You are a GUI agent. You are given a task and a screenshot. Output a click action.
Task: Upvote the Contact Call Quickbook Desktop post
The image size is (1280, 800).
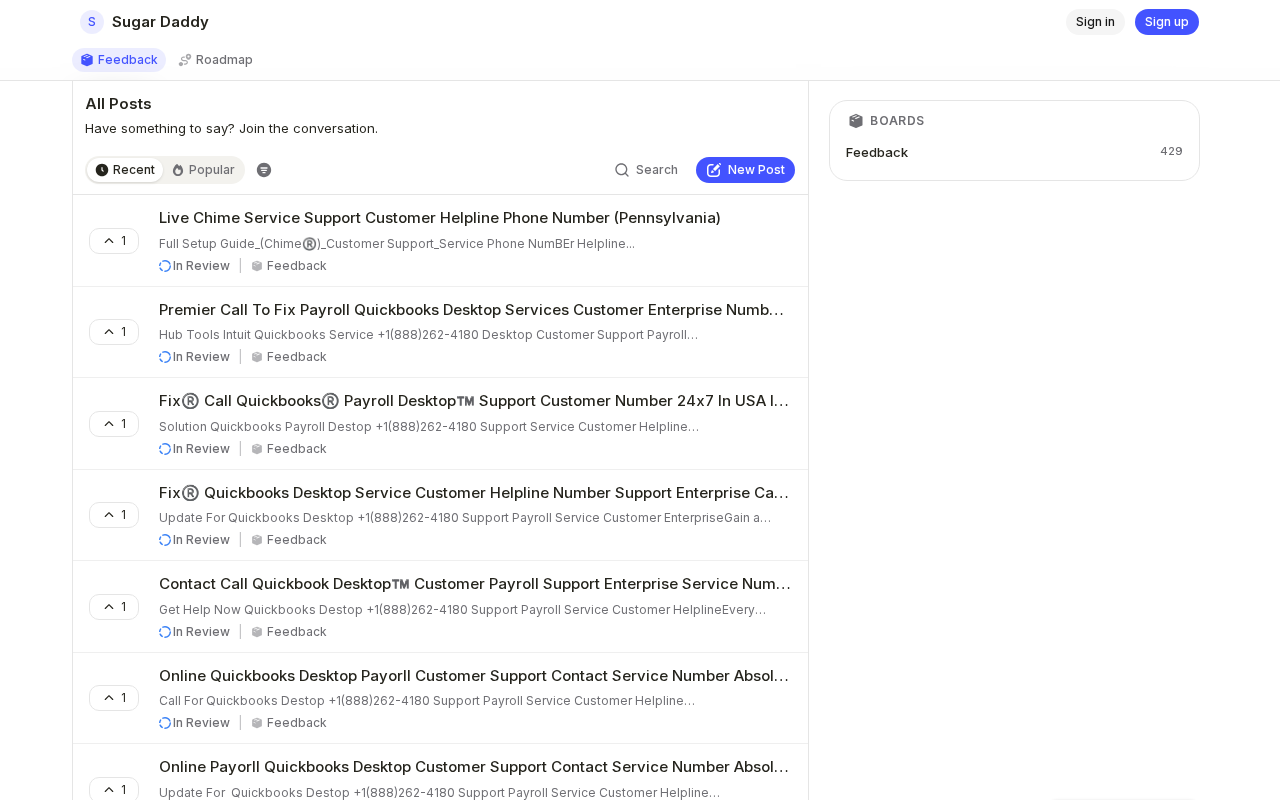pyautogui.click(x=114, y=607)
